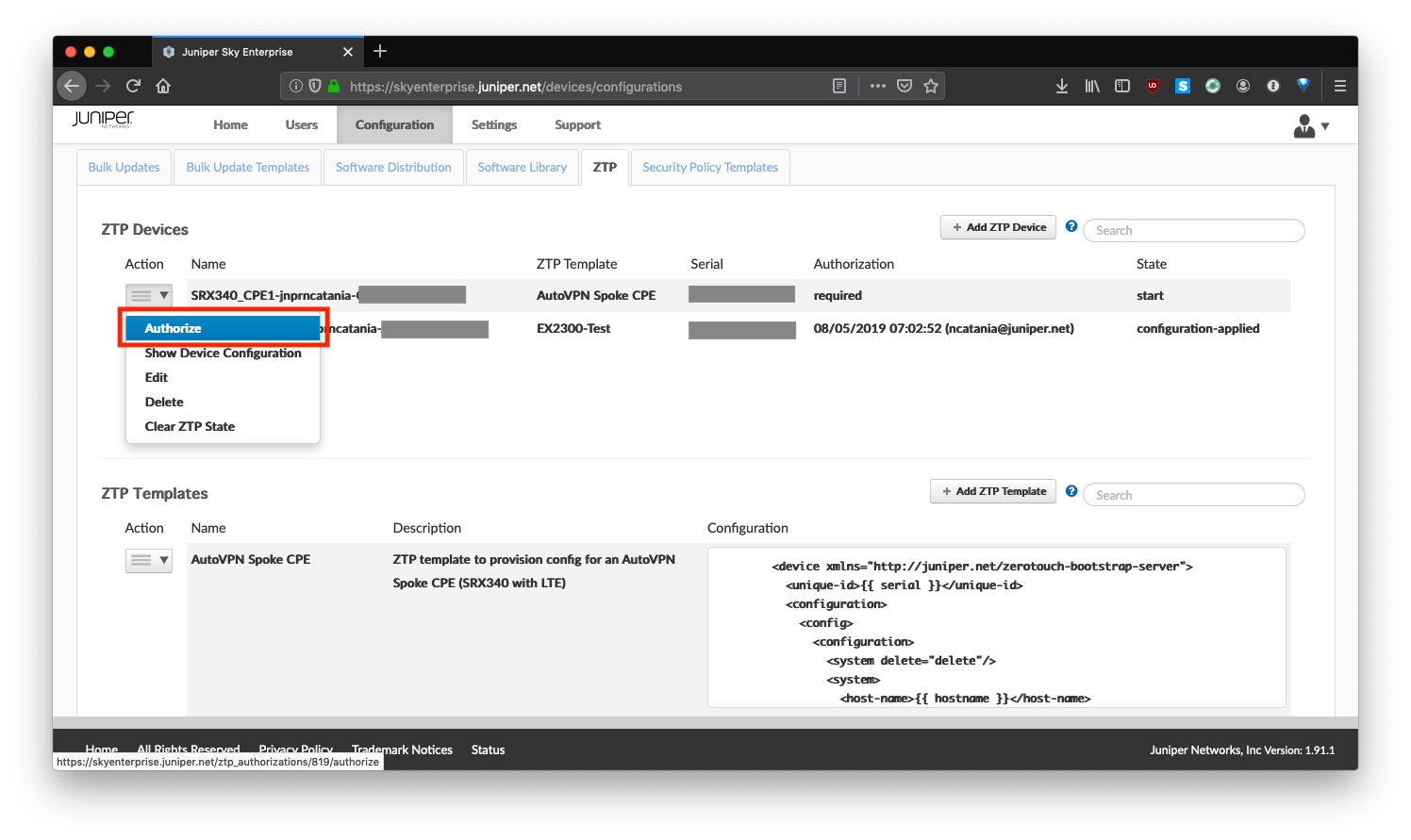Open the Bulk Update Templates tab
The height and width of the screenshot is (840, 1411).
248,167
